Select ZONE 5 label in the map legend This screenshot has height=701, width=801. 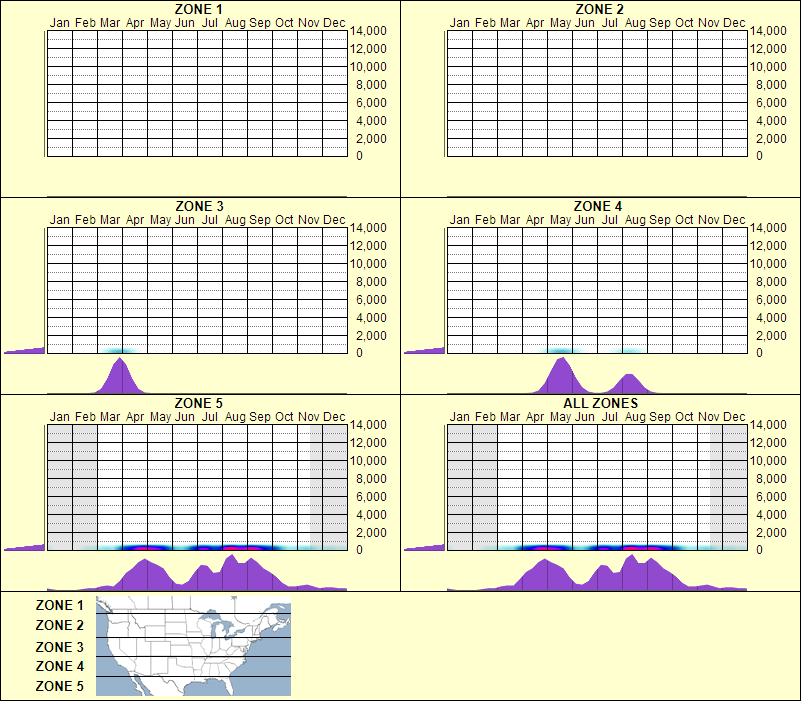pos(59,686)
